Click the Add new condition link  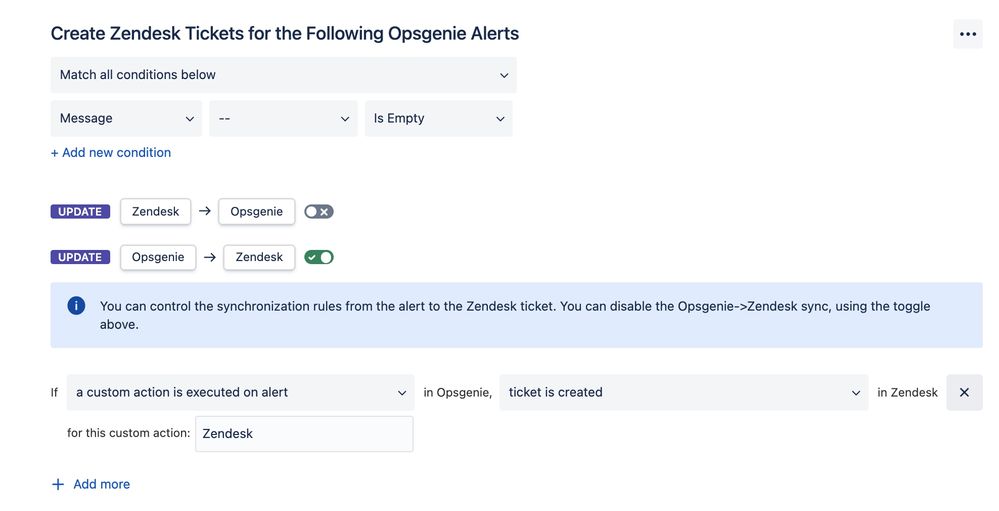[x=111, y=152]
